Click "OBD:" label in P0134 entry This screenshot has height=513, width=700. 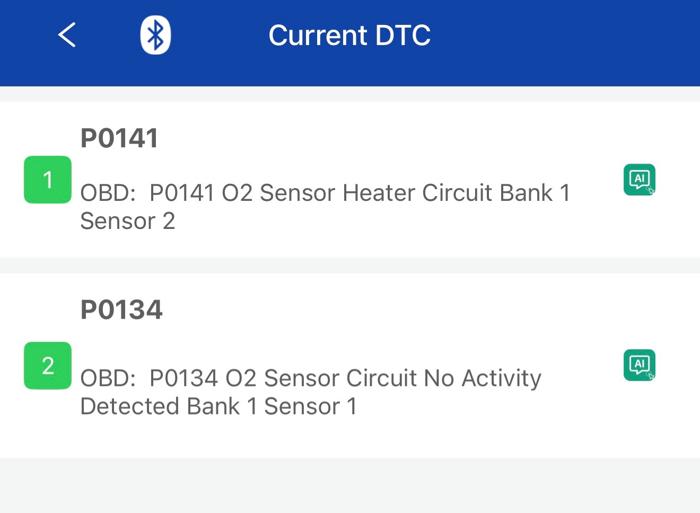(x=108, y=378)
